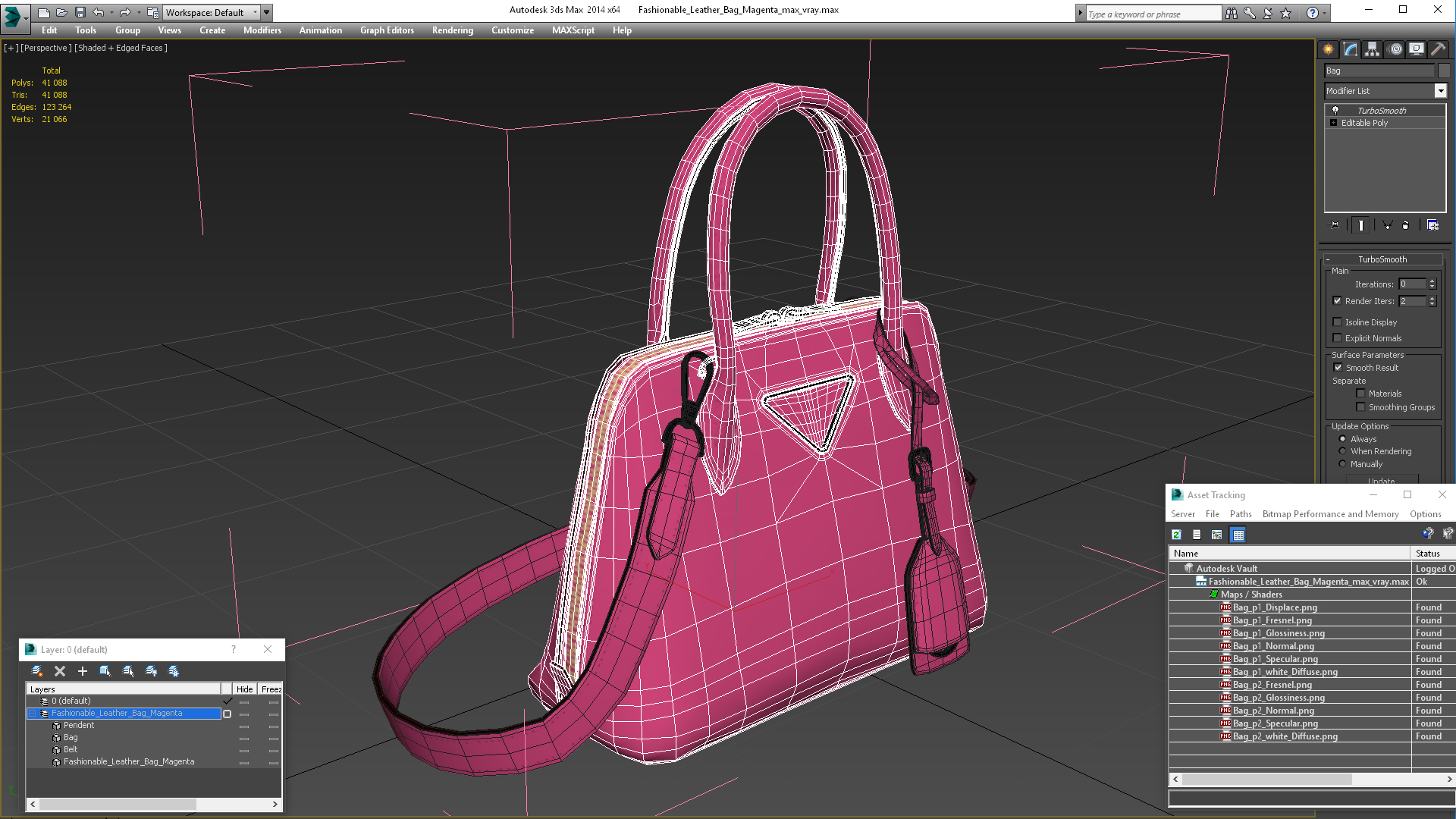Open the Graph Editors menu

[387, 30]
